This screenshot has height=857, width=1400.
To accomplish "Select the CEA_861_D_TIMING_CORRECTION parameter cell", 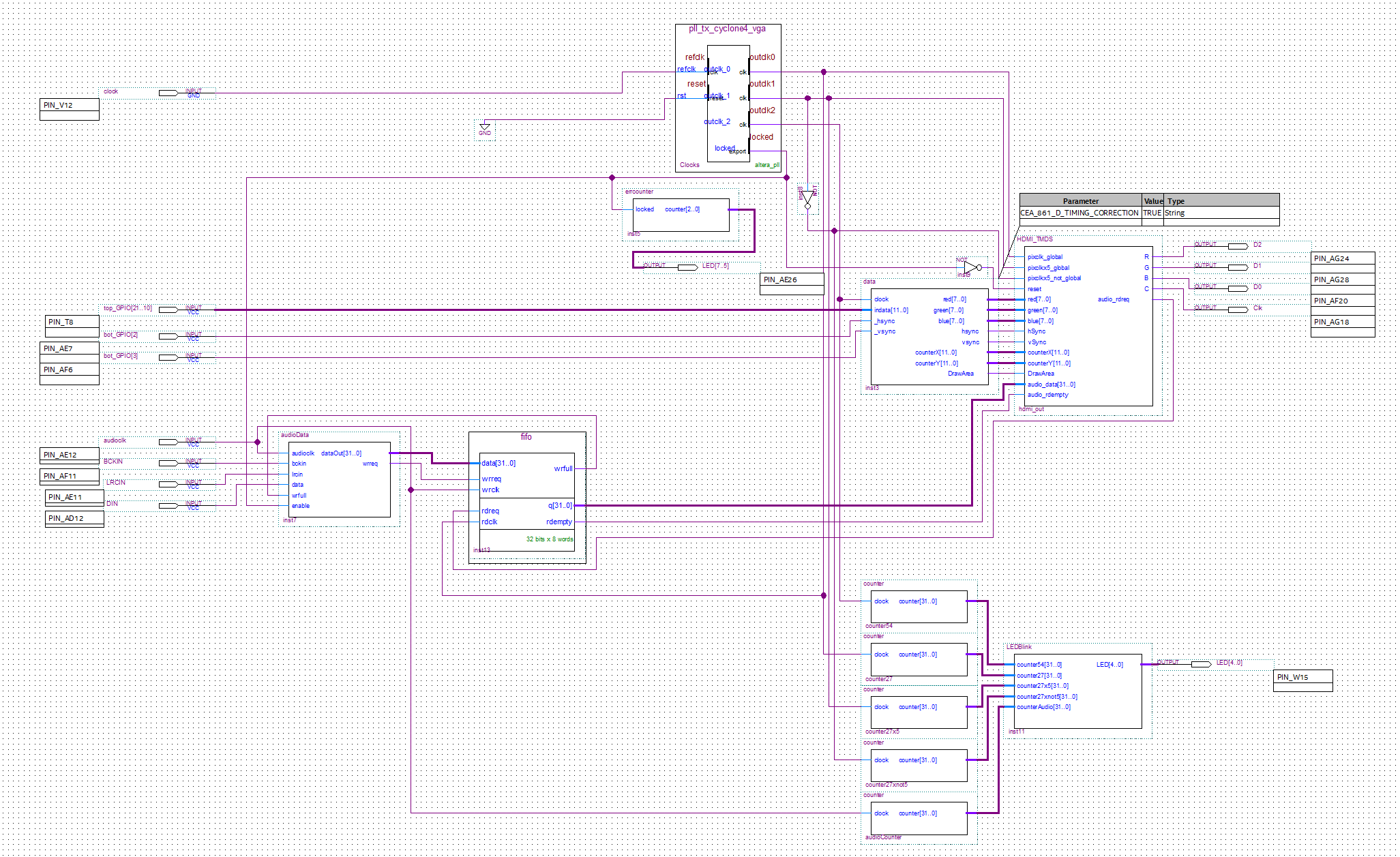I will click(x=1079, y=213).
